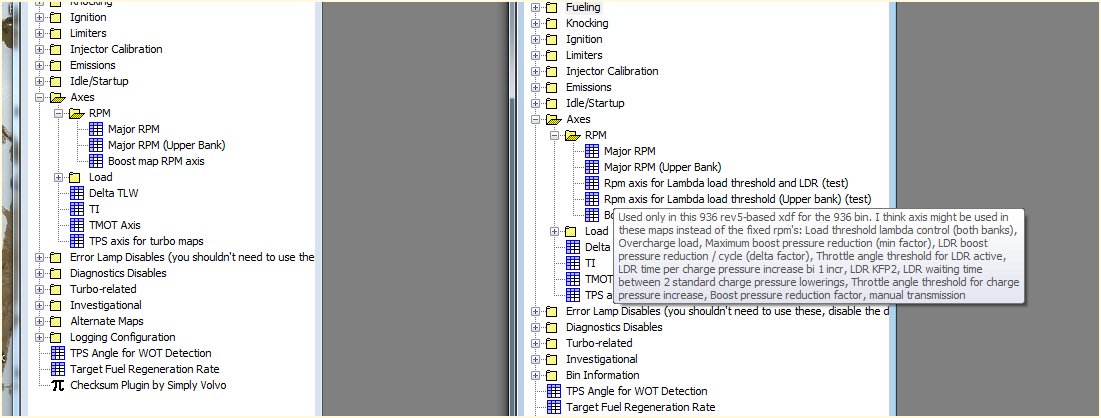Image resolution: width=1101 pixels, height=418 pixels.
Task: Select 'Ignition' label in right panel
Action: coord(584,39)
